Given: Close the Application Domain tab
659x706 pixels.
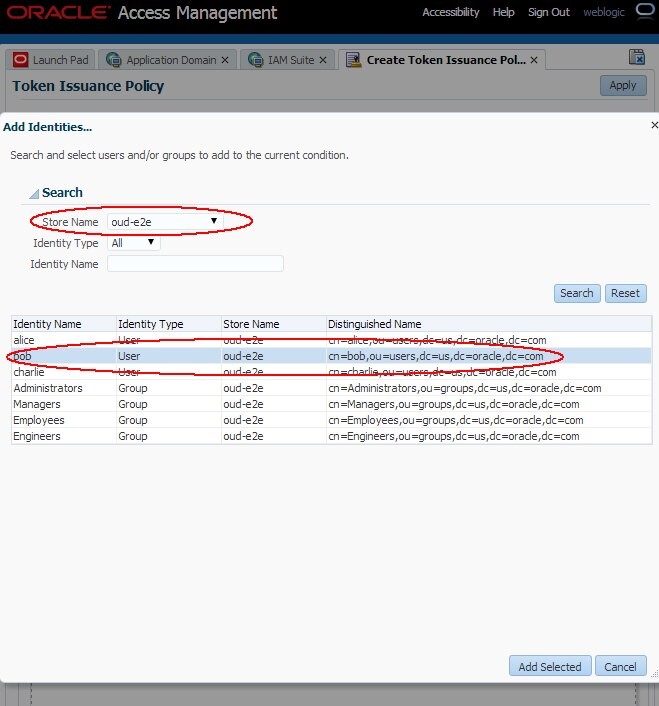Looking at the screenshot, I should click(x=225, y=60).
